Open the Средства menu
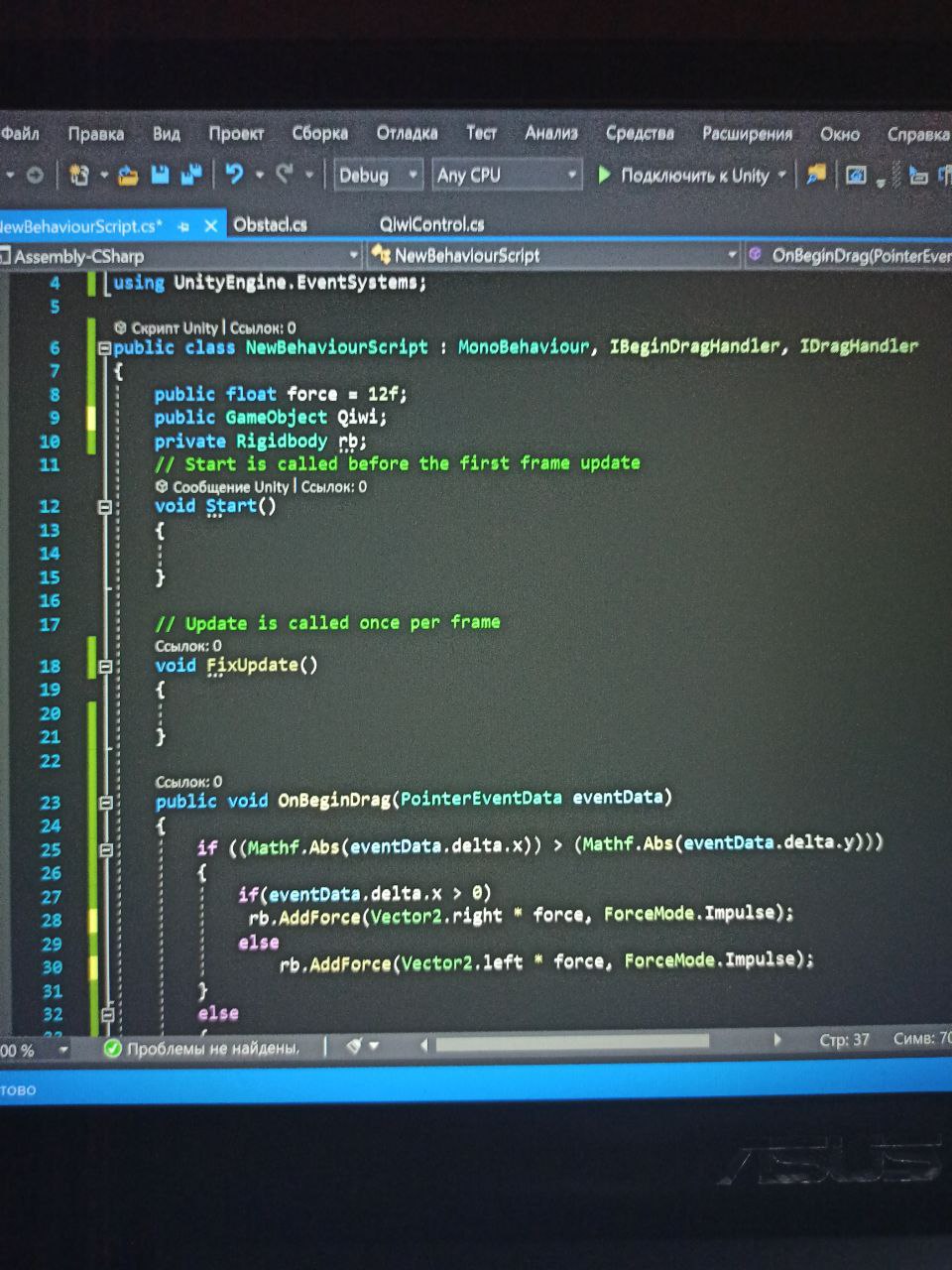This screenshot has width=952, height=1270. pyautogui.click(x=640, y=133)
